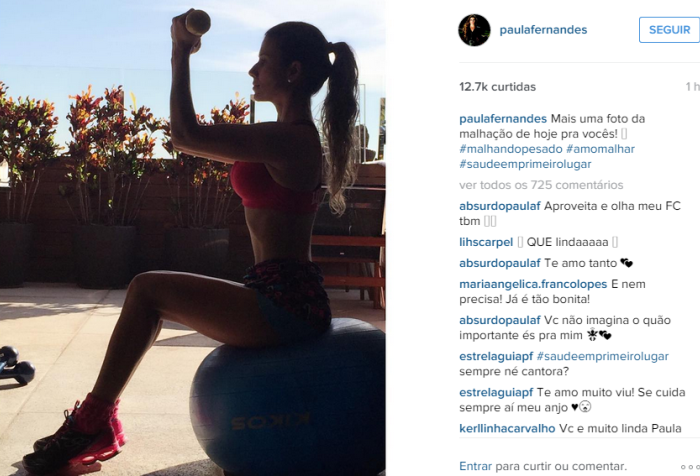Viewport: 700px width, 476px height.
Task: Open kerllinhacarvalho commenter profile
Action: click(x=507, y=429)
